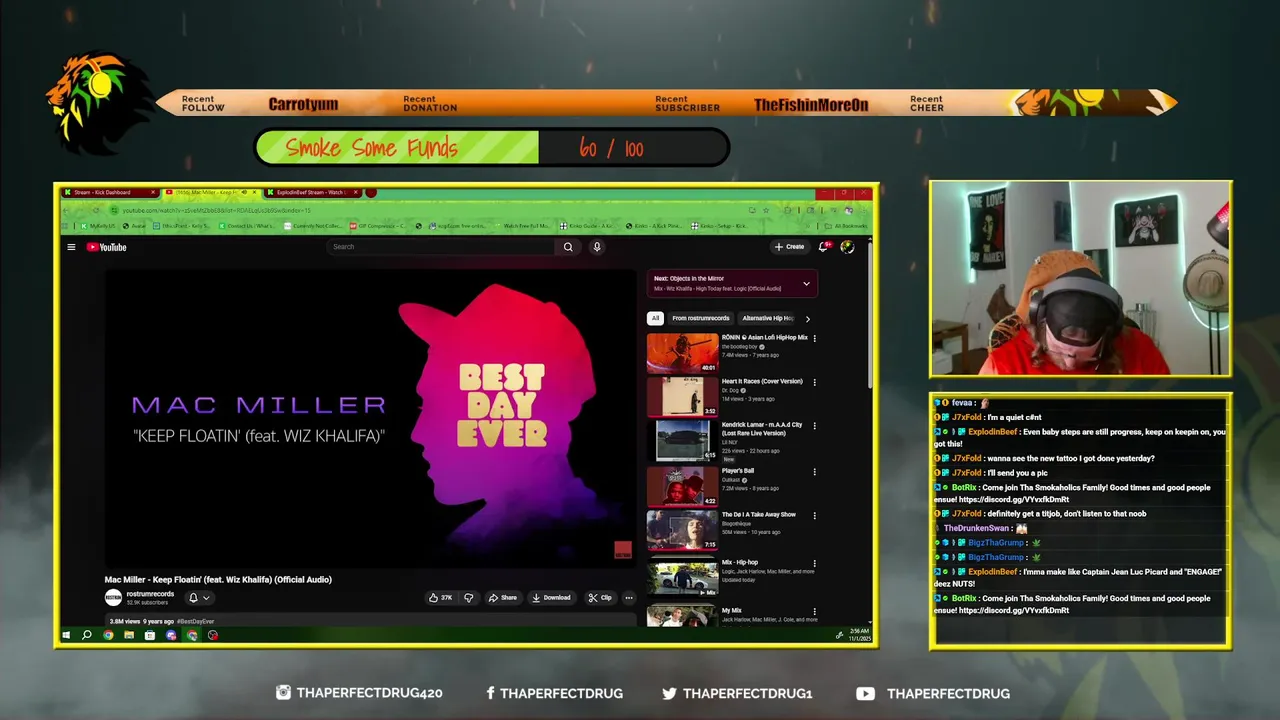Go to the YouTube home logo

106,247
